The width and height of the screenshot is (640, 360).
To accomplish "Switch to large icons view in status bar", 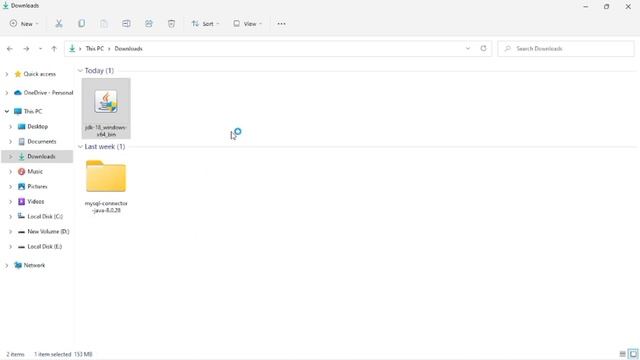I will click(633, 354).
